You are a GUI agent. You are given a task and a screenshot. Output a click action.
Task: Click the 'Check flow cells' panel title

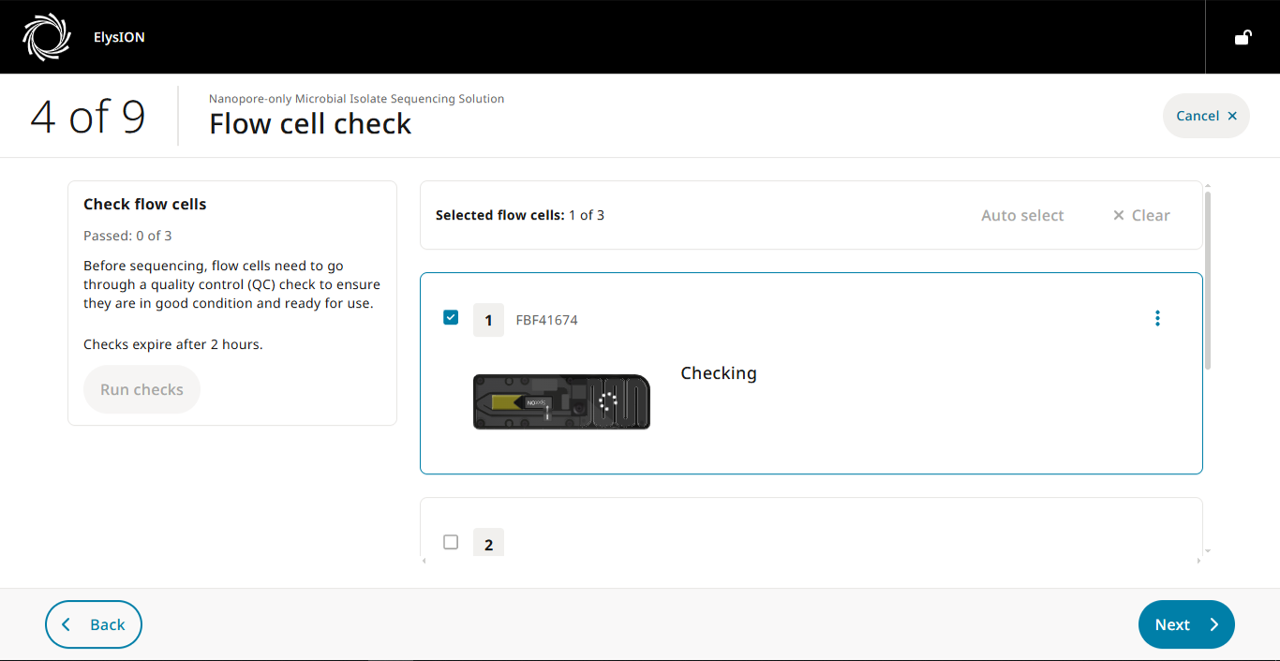point(145,204)
